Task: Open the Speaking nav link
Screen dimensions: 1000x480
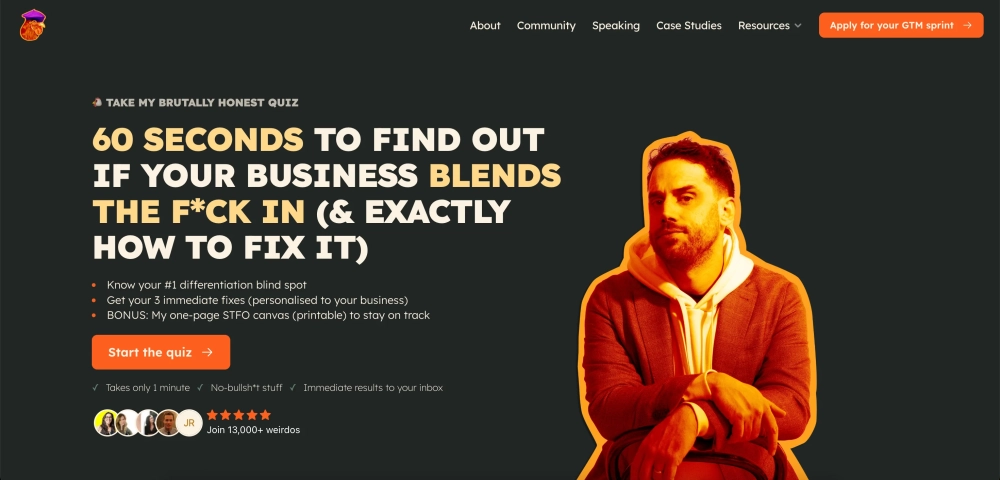Action: 615,25
